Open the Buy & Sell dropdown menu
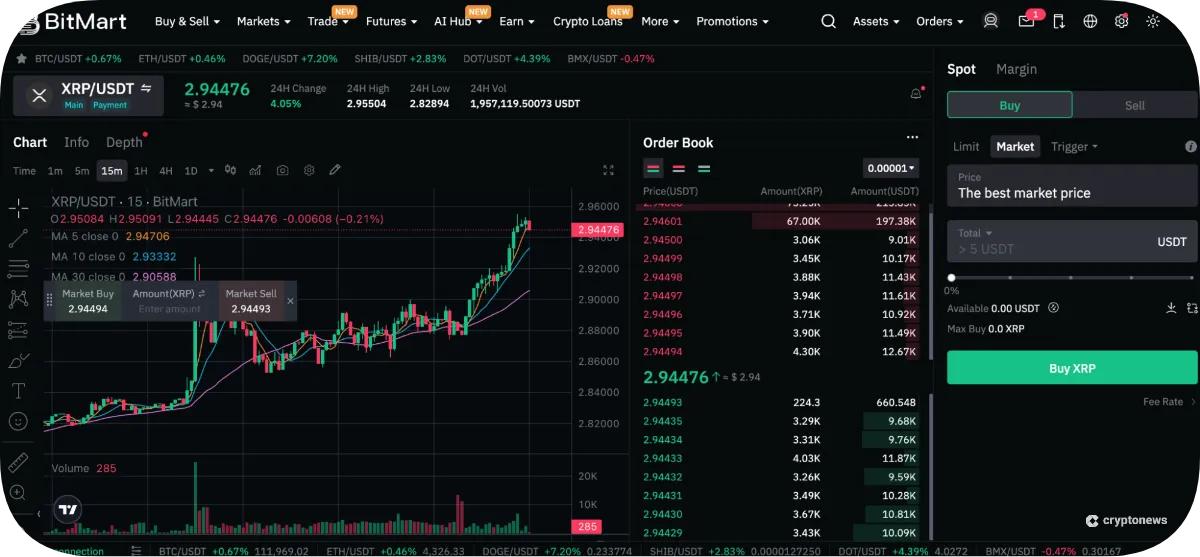This screenshot has width=1200, height=557. [x=187, y=21]
